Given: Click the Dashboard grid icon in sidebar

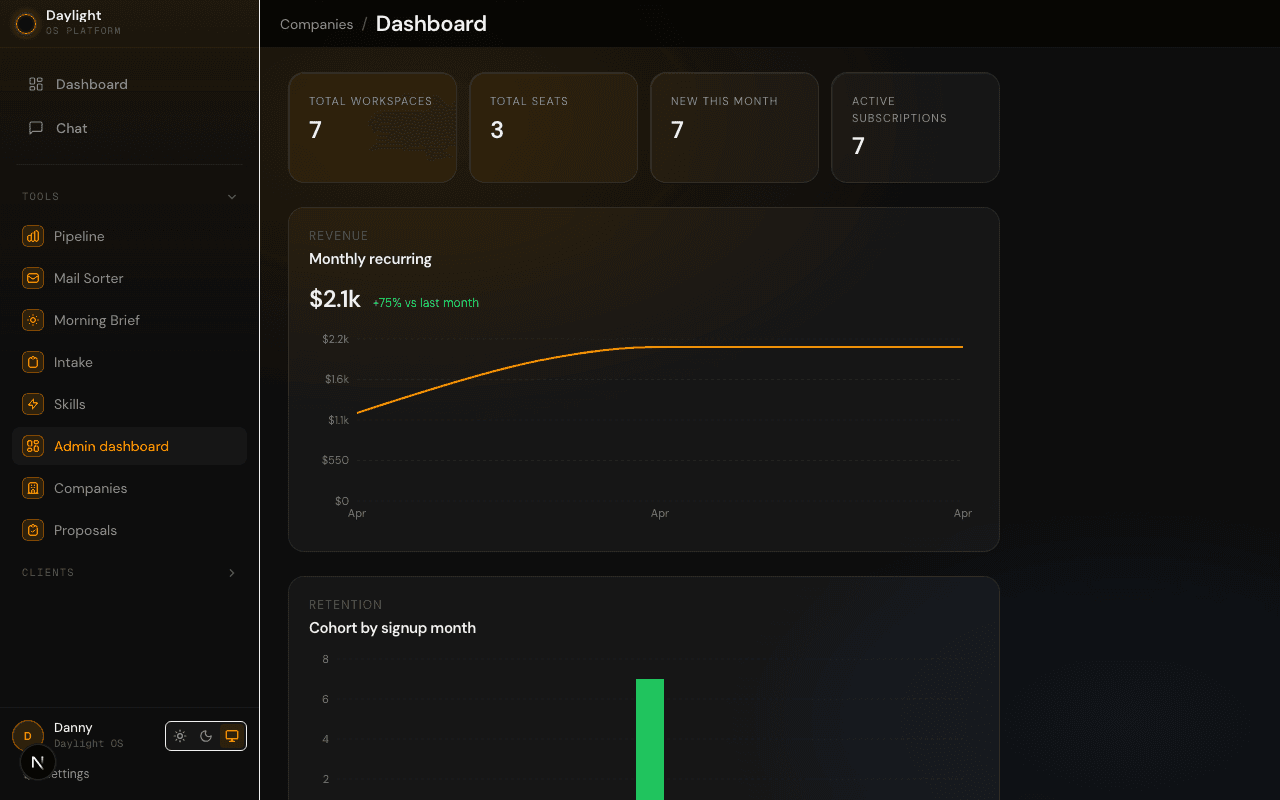Looking at the screenshot, I should tap(36, 84).
